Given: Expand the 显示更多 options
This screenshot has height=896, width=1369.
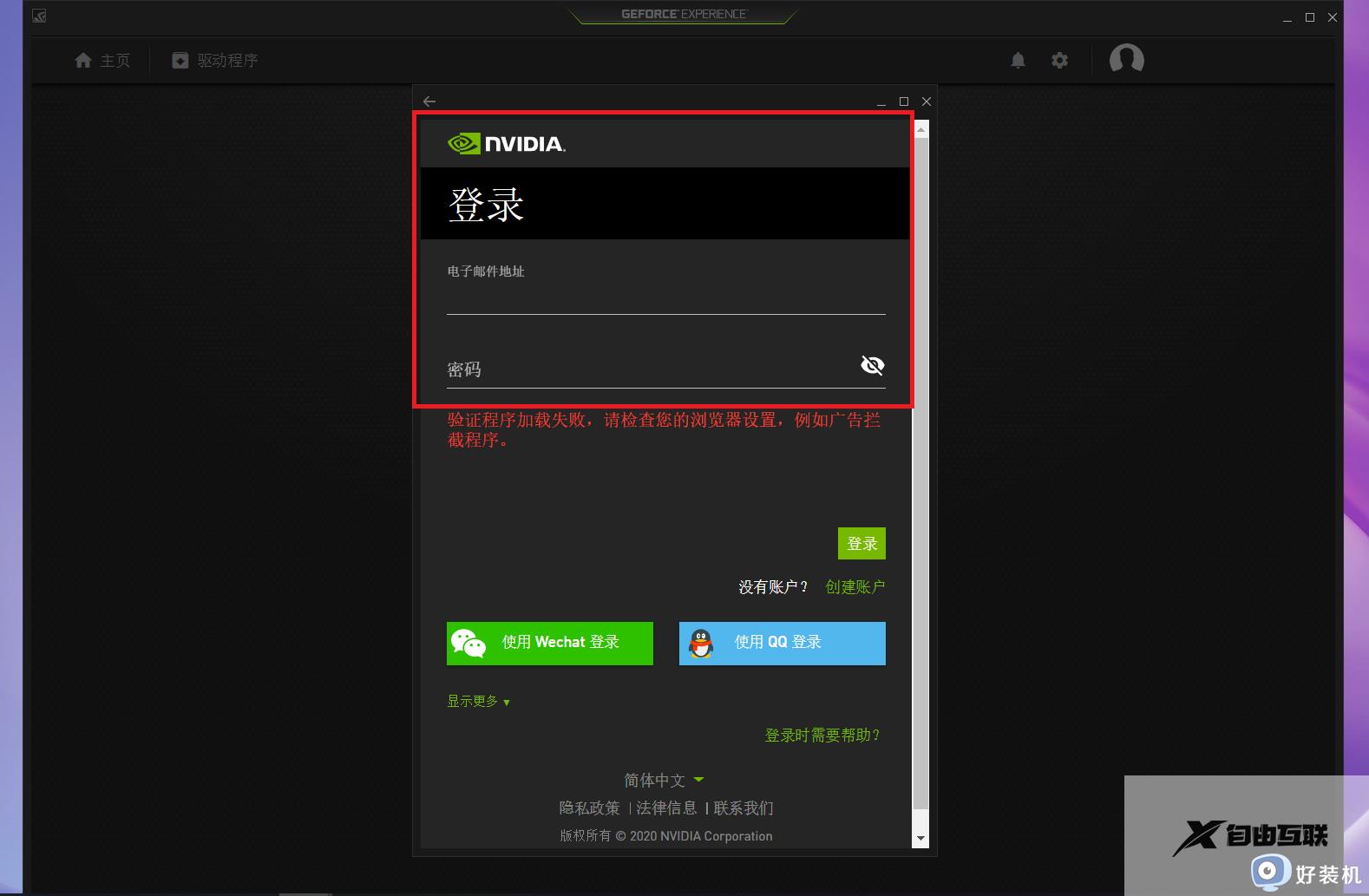Looking at the screenshot, I should pos(478,702).
